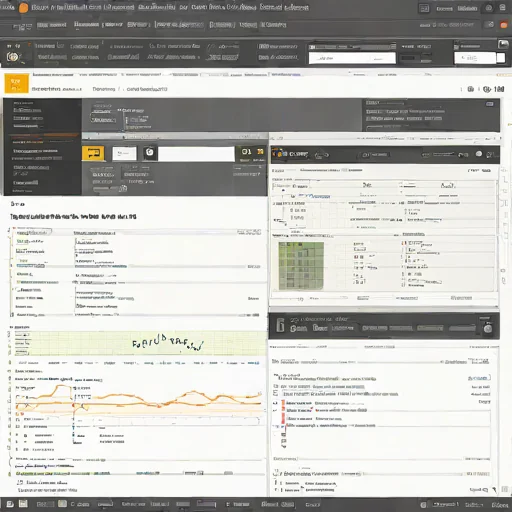The image size is (512, 512).
Task: Click the white round icon in right panel header
Action: coord(479,154)
